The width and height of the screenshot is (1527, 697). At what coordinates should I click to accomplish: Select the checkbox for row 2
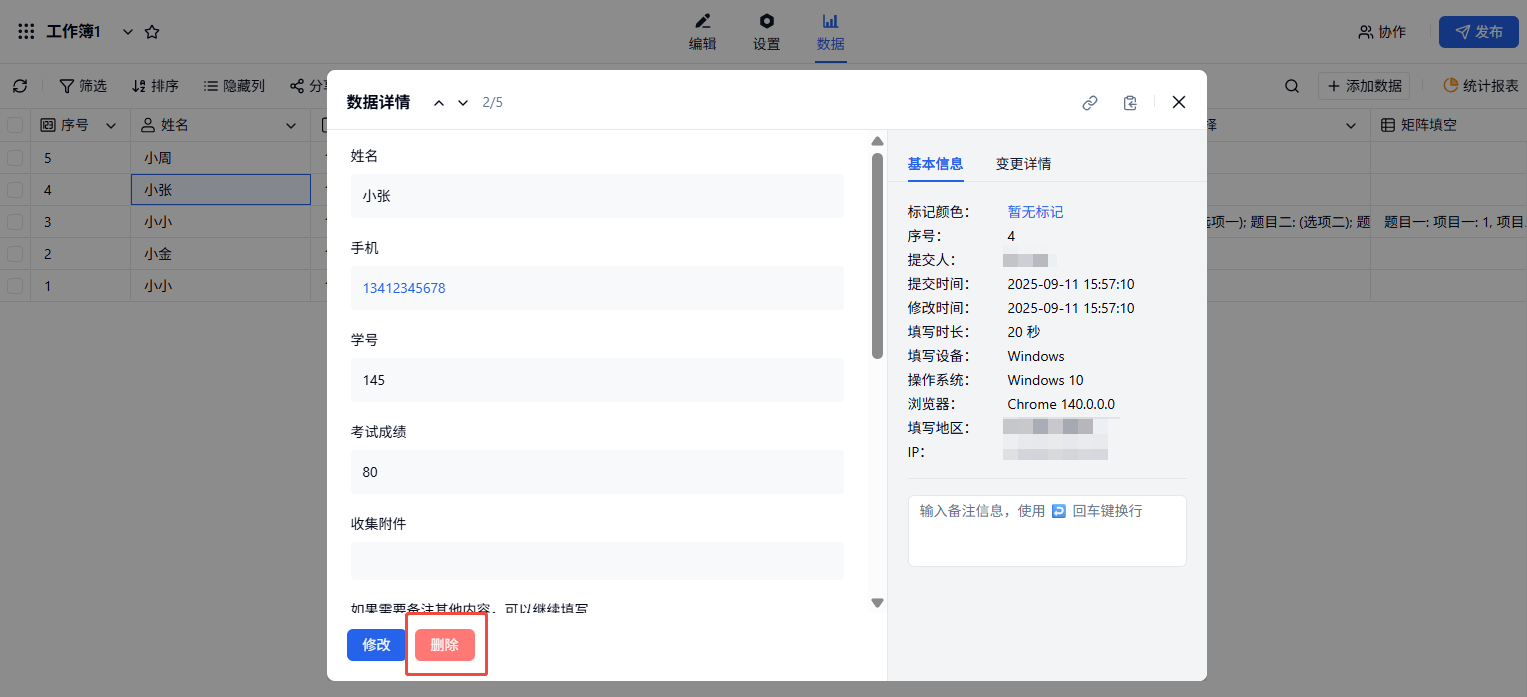[15, 254]
